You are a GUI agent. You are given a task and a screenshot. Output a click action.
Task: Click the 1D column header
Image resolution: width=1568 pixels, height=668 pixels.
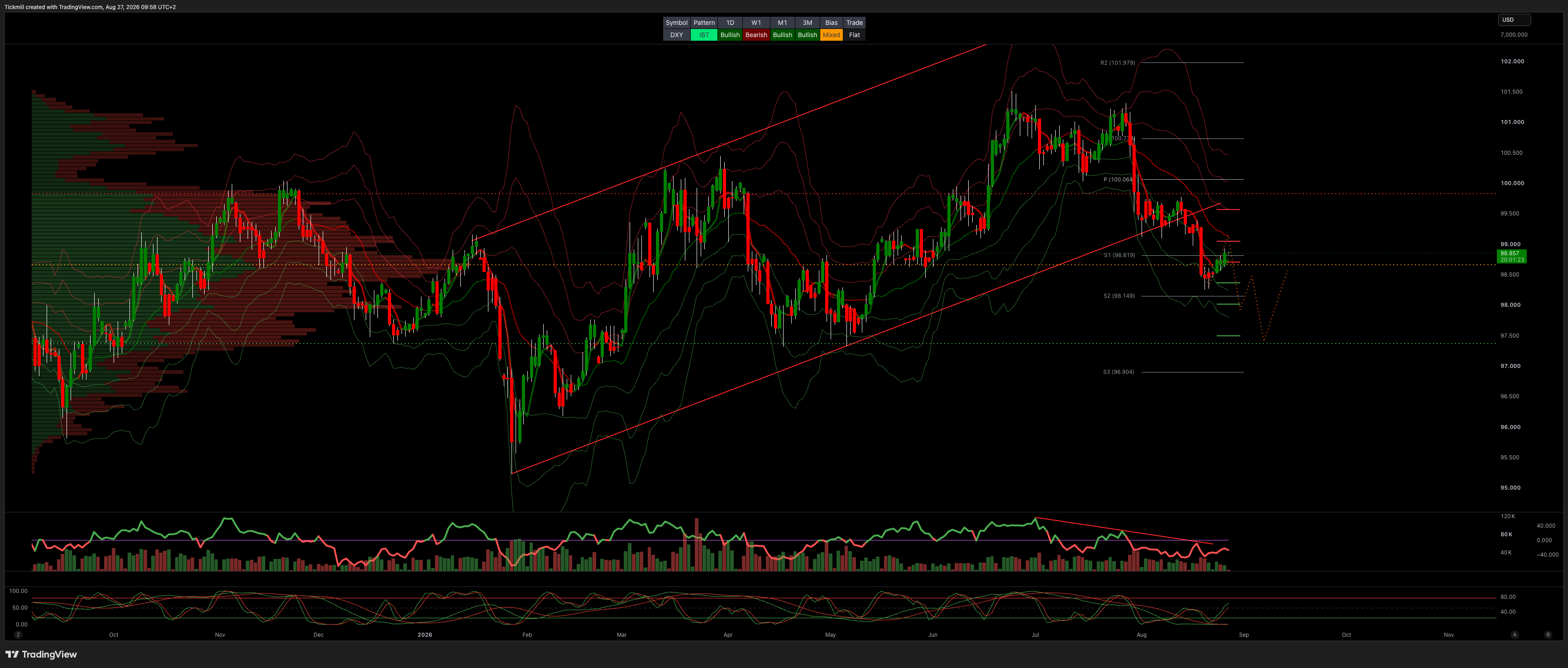pos(730,23)
